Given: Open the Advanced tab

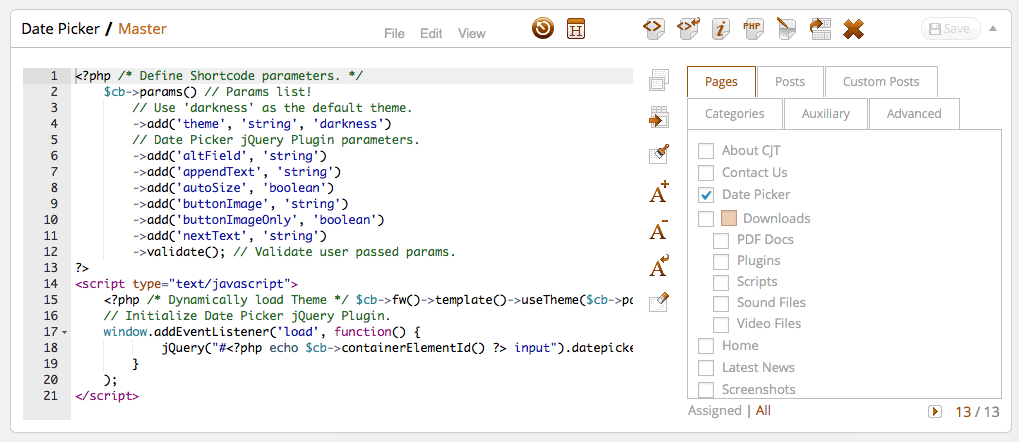Looking at the screenshot, I should tap(914, 114).
